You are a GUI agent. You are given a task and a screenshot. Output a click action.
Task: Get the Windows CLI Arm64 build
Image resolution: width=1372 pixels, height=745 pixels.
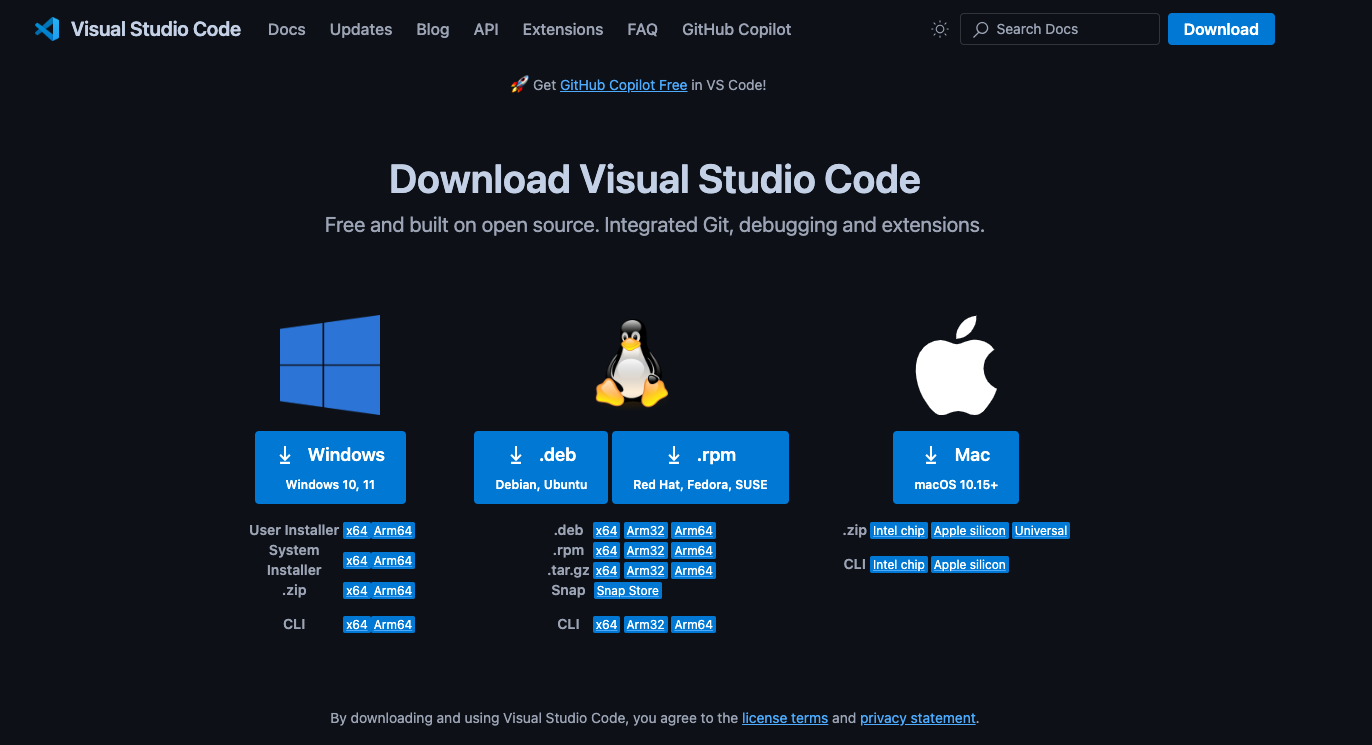click(393, 625)
